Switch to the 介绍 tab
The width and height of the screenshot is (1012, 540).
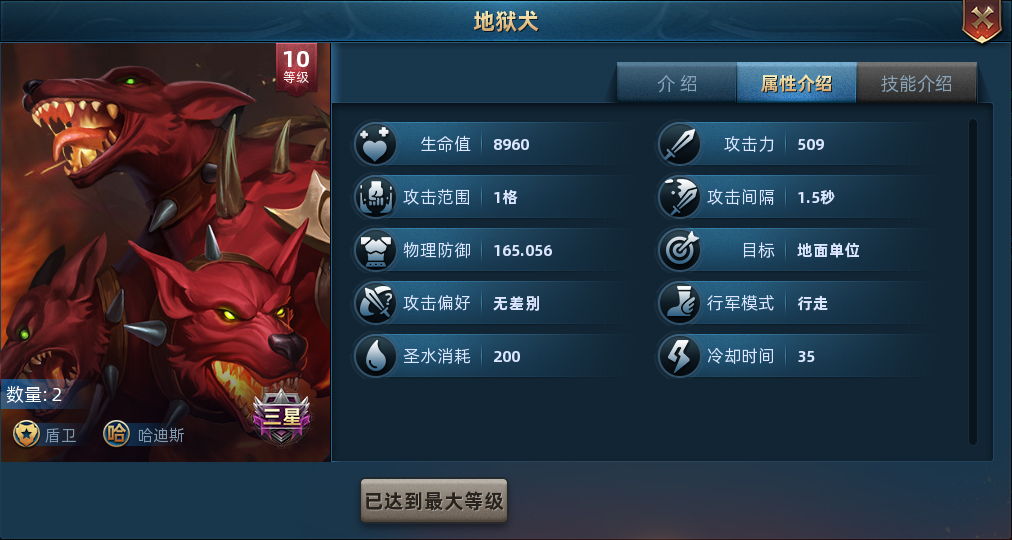676,83
